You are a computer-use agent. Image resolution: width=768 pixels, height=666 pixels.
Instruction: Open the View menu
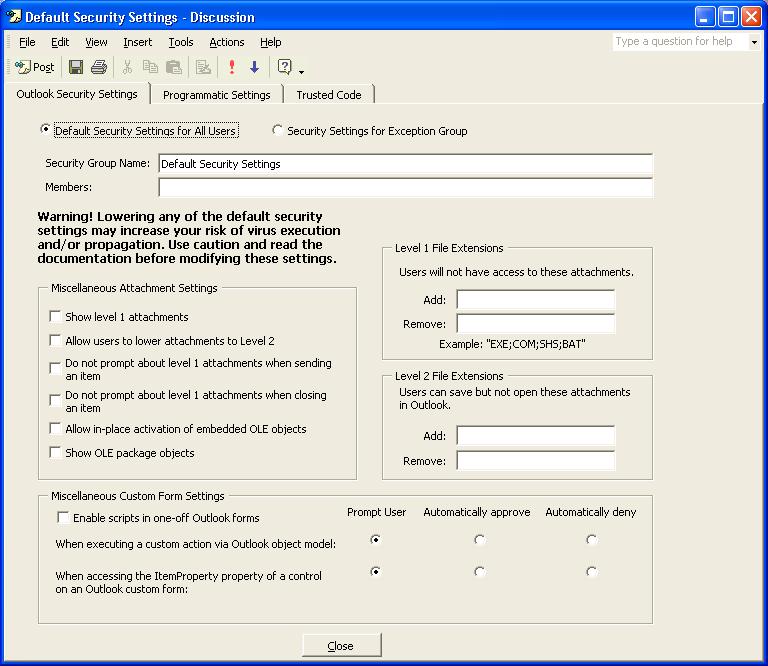(96, 42)
